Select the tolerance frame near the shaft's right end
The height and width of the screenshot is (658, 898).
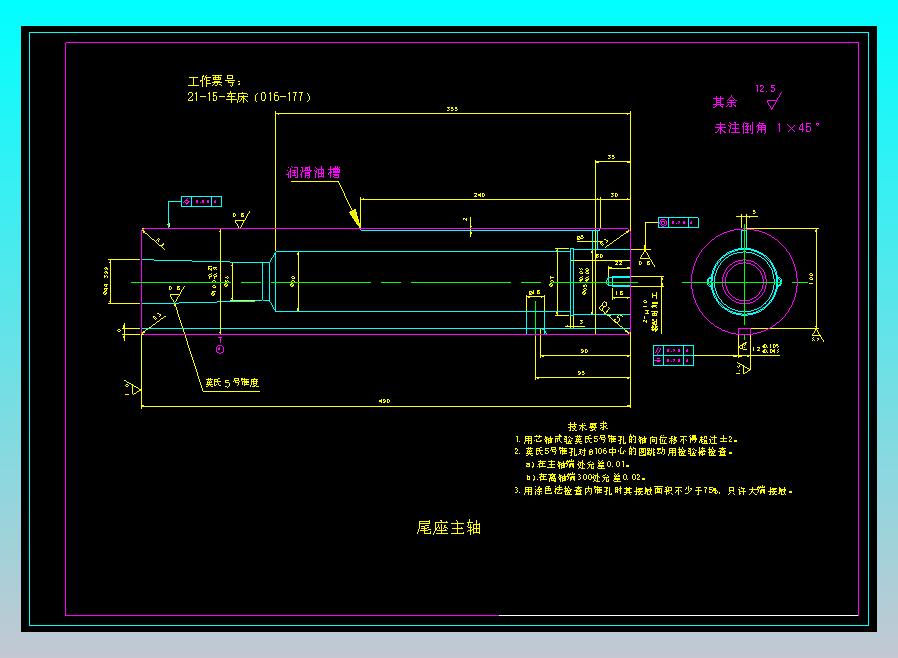[678, 222]
